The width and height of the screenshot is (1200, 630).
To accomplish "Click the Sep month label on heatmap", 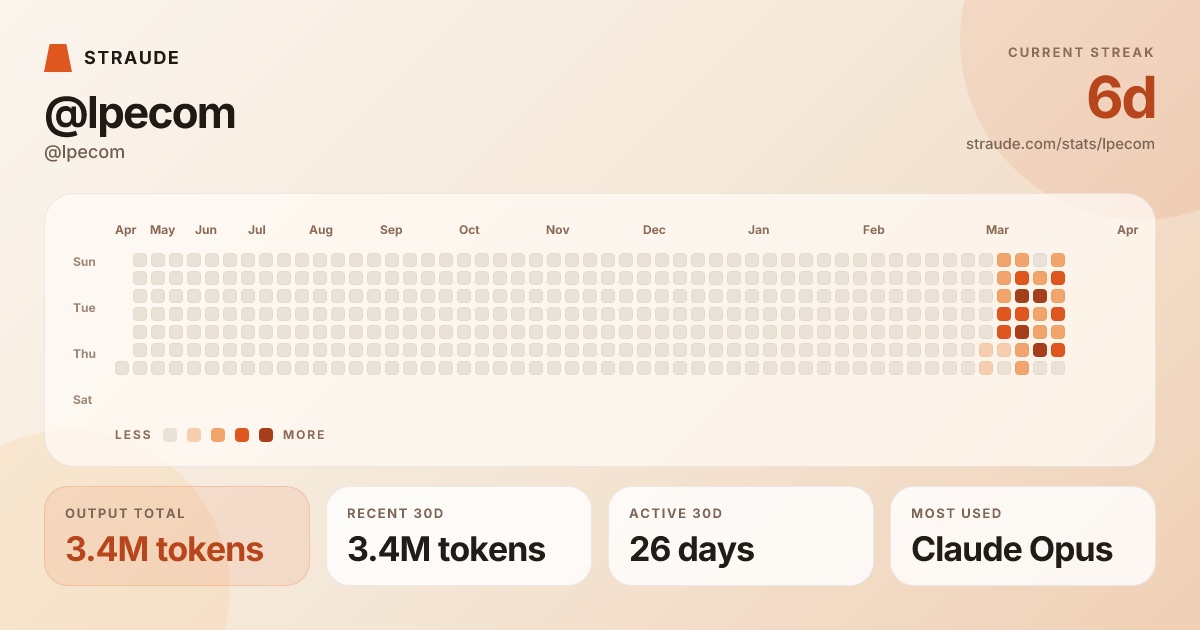I will coord(391,230).
